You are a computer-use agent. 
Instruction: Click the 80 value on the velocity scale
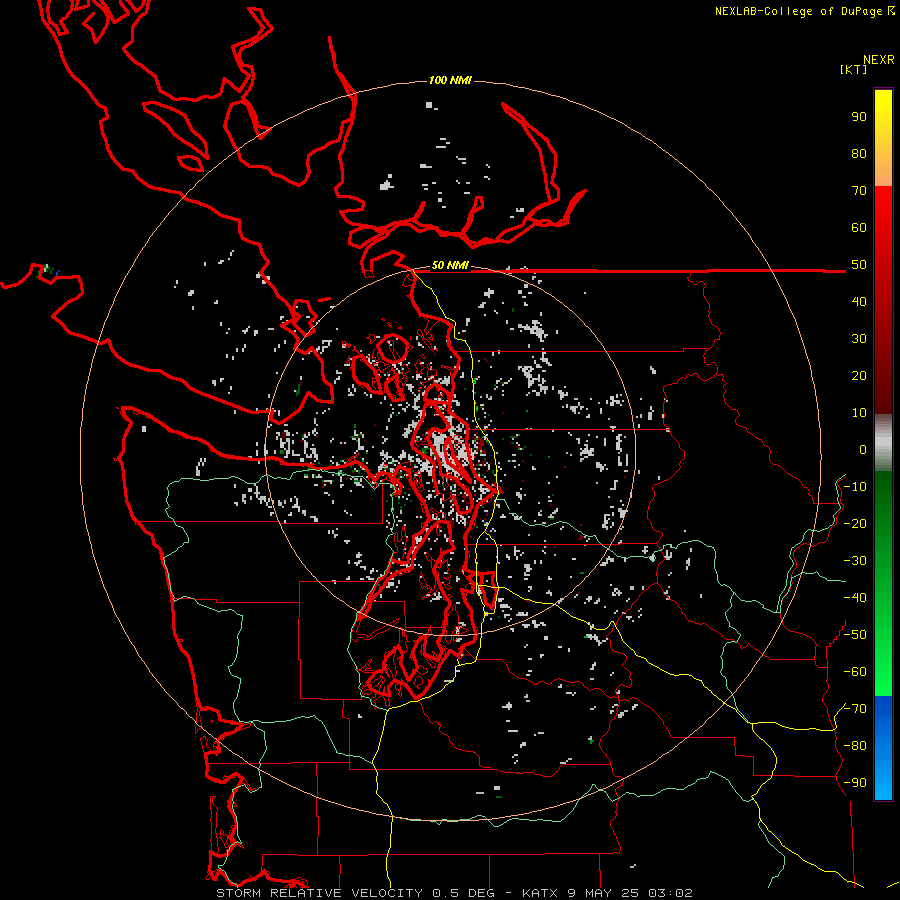click(x=859, y=154)
